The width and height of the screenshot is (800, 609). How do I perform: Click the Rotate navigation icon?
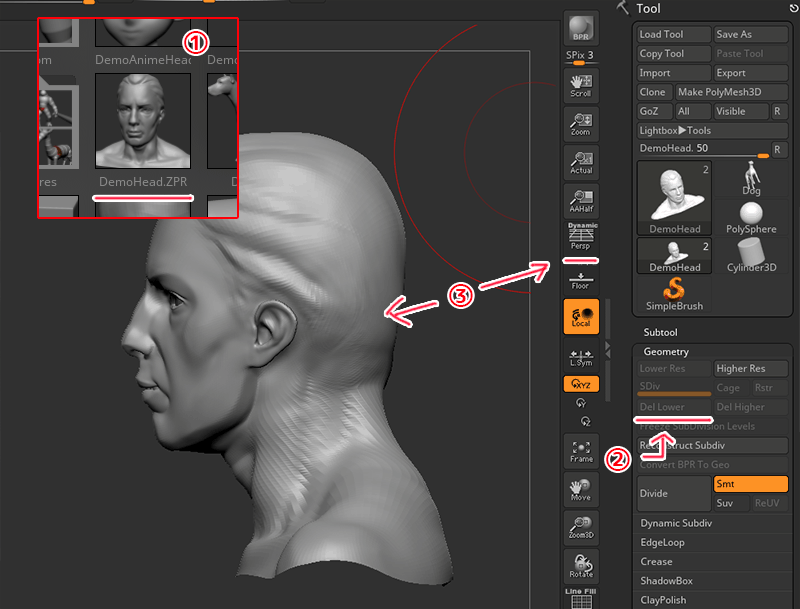[x=580, y=565]
